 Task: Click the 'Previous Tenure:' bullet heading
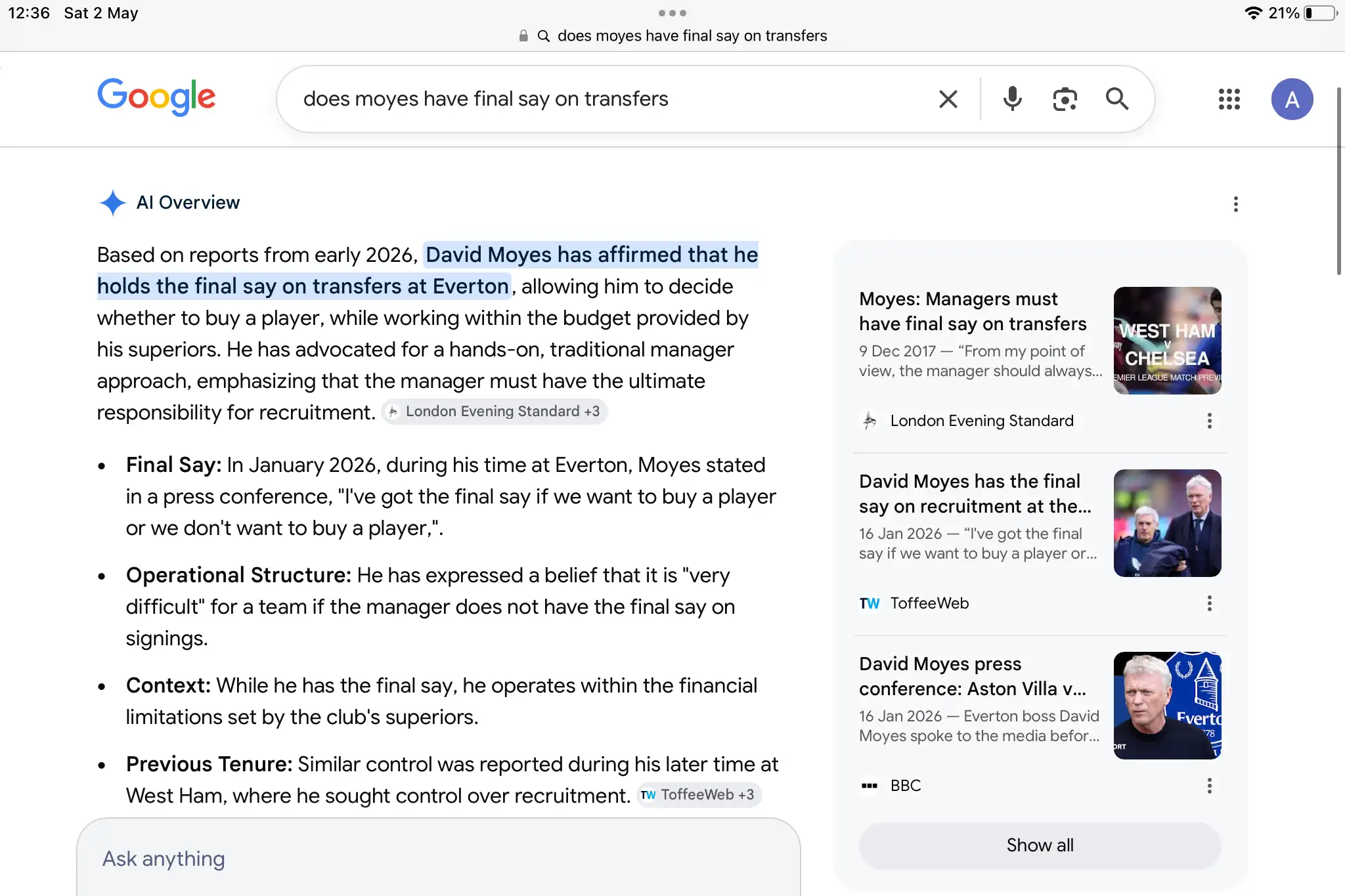click(209, 764)
